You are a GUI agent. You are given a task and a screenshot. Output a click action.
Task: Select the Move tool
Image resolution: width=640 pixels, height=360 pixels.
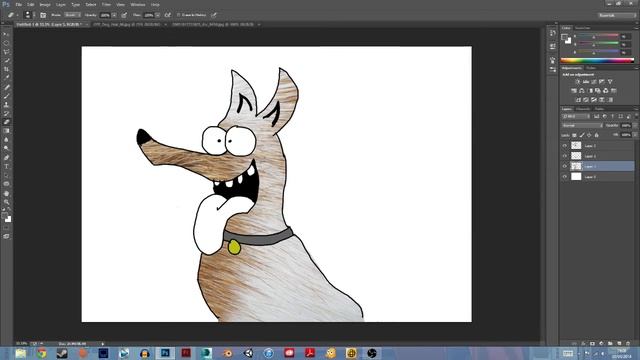tap(6, 34)
